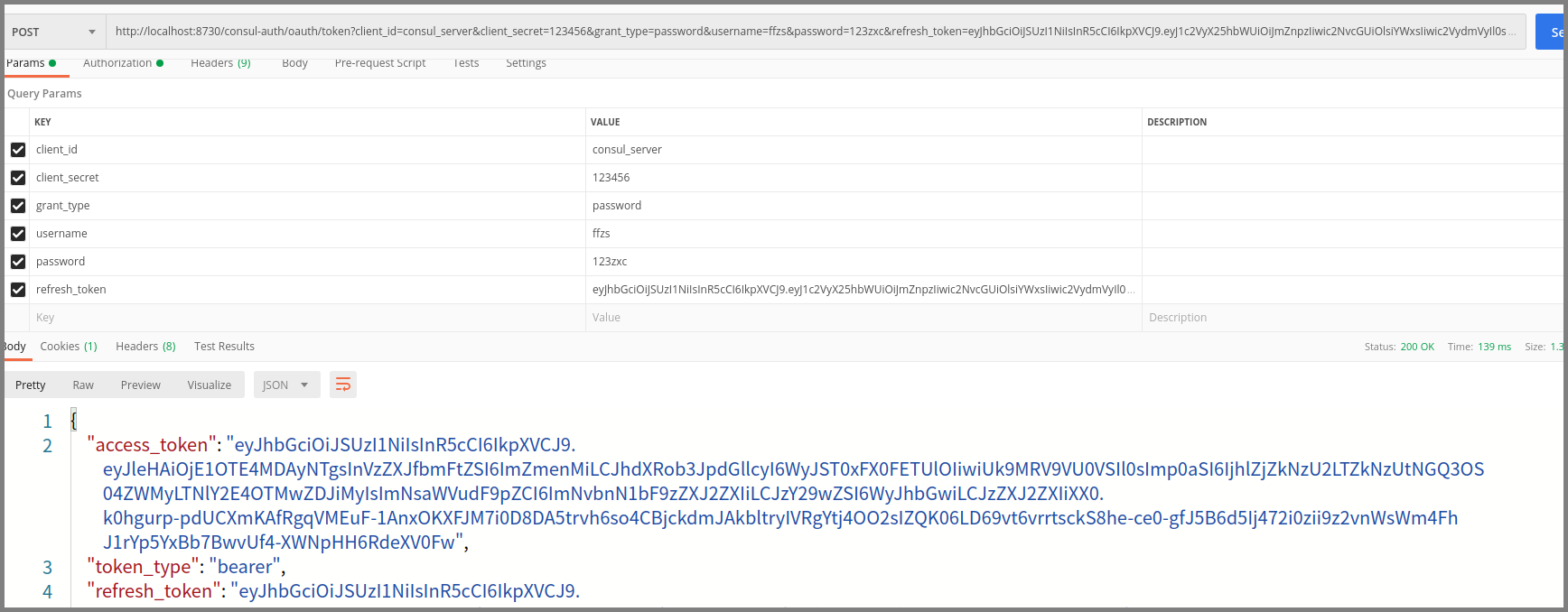Select the Preview view button
The height and width of the screenshot is (612, 1568).
[141, 385]
